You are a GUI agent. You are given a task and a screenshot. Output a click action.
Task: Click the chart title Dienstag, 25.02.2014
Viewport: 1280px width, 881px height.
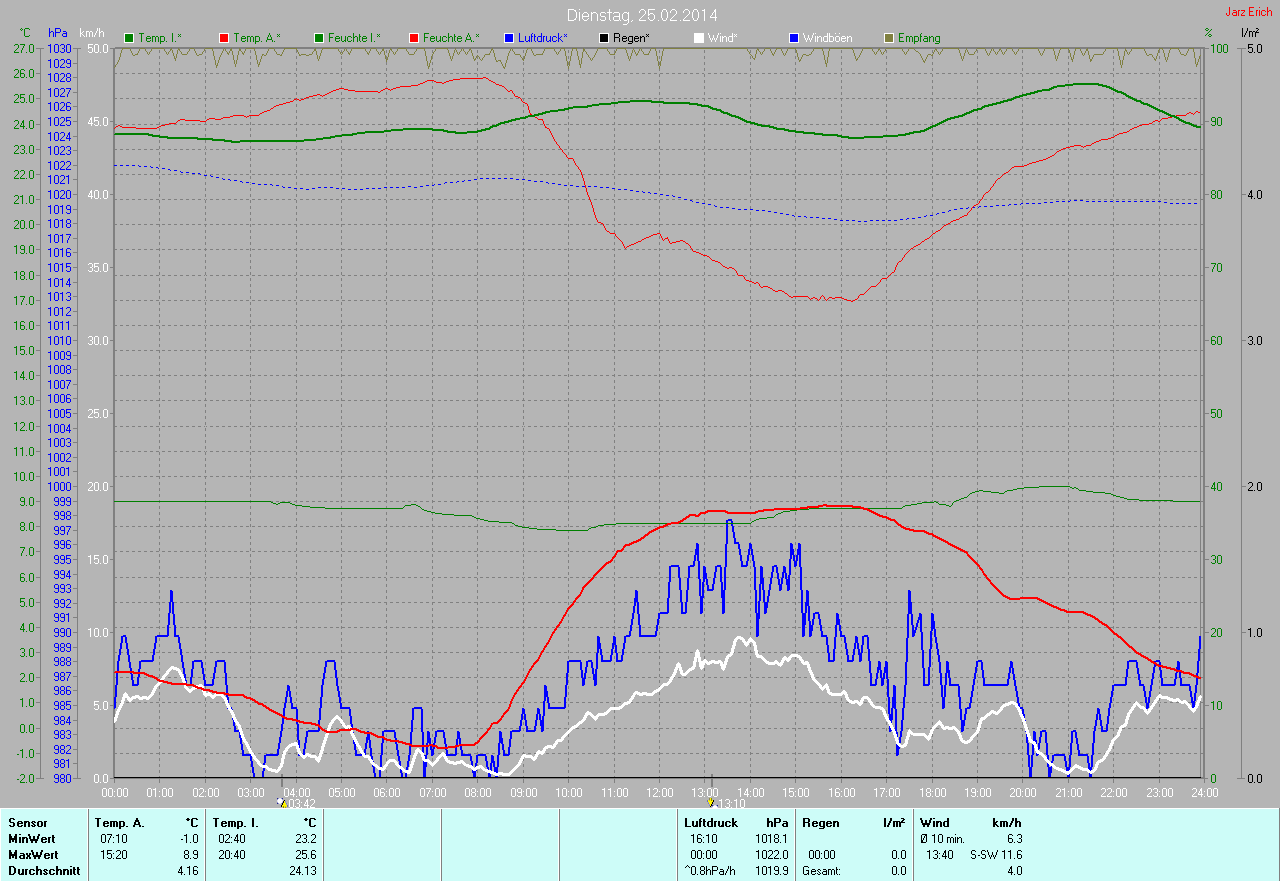click(x=642, y=15)
